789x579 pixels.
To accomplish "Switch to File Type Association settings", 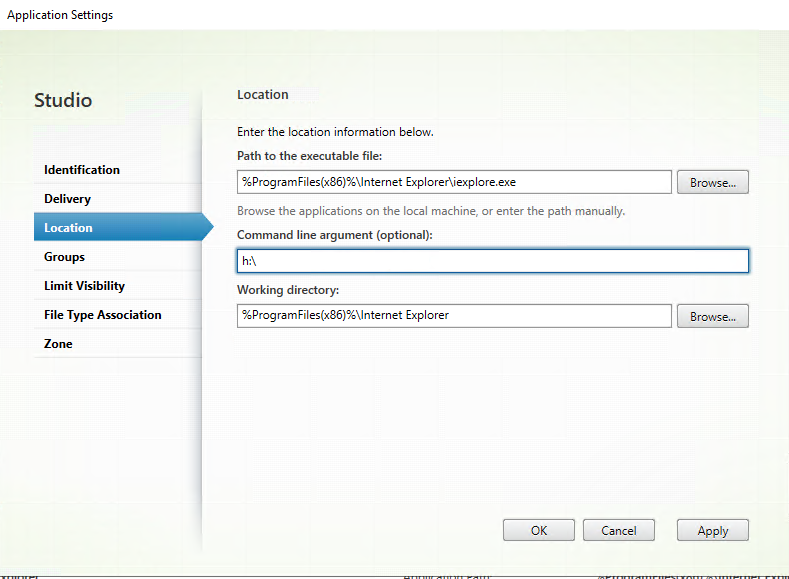I will click(102, 315).
